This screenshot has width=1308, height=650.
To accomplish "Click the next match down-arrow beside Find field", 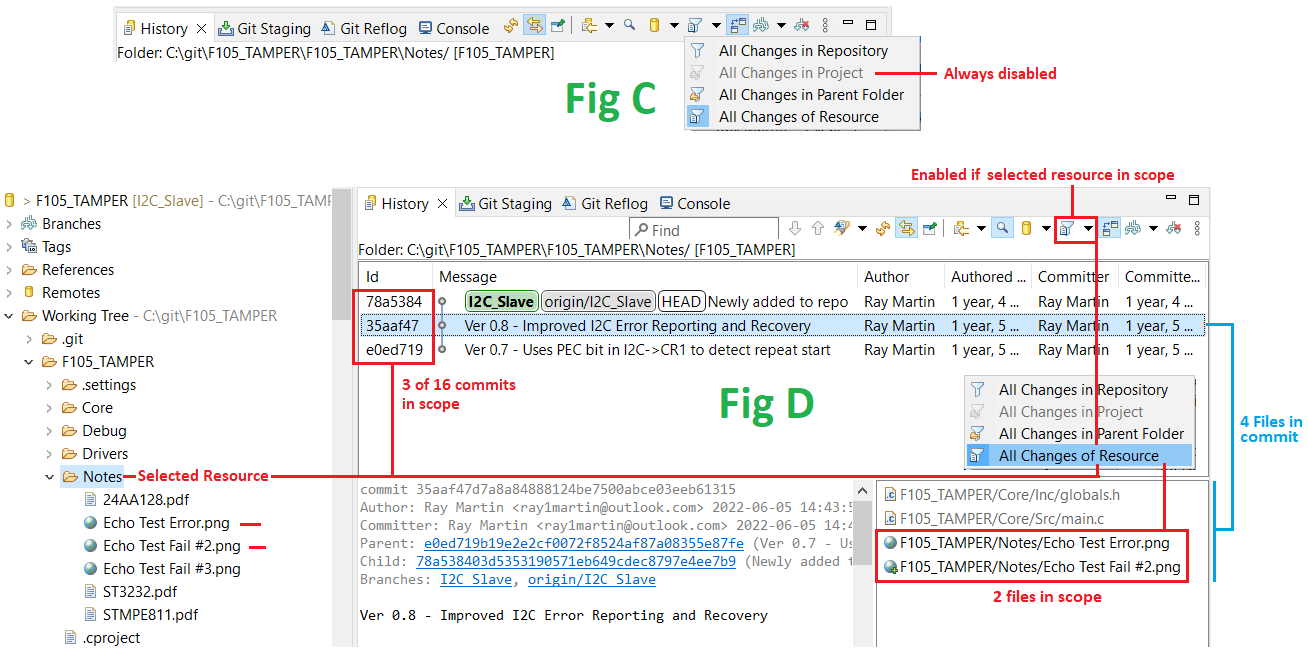I will pos(794,228).
